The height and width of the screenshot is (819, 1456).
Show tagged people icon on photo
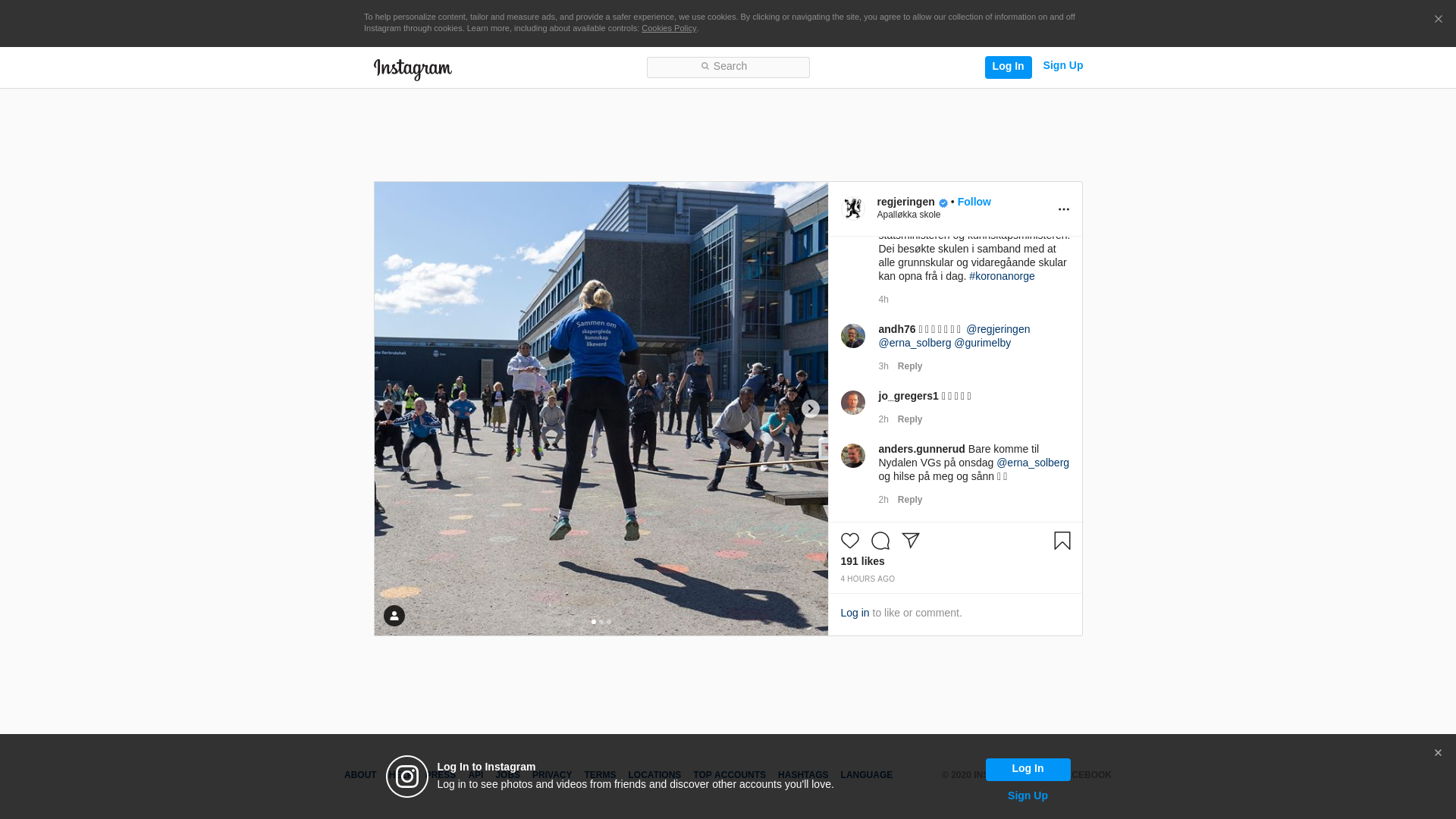point(394,616)
